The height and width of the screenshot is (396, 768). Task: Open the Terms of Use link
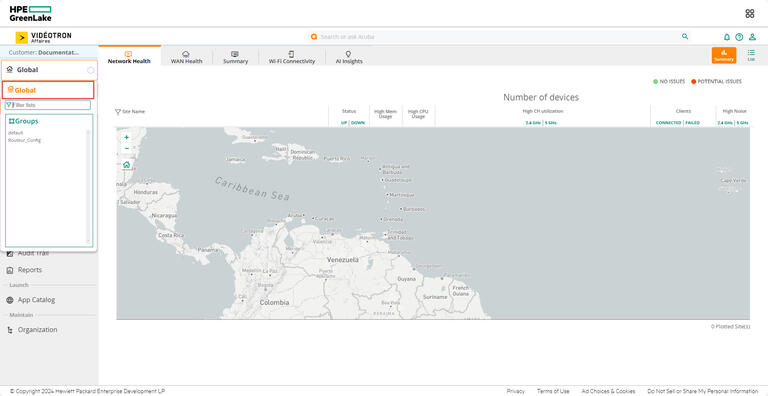pos(553,391)
